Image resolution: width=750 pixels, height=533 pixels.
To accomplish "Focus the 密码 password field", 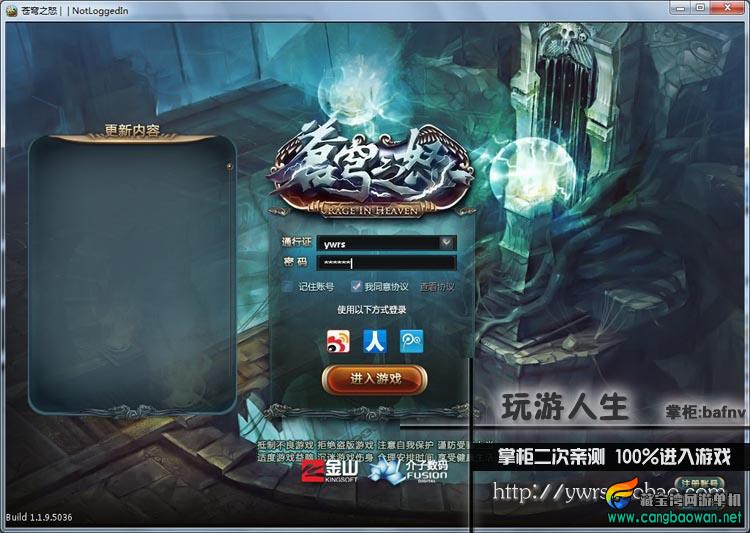I will 386,263.
